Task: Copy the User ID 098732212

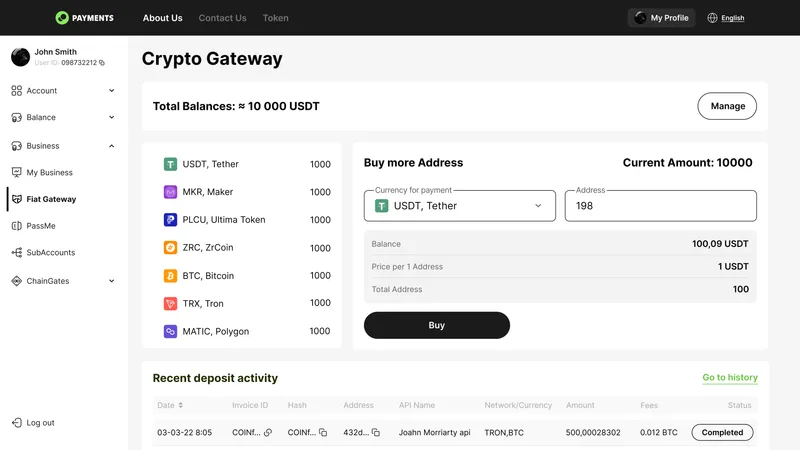Action: 102,63
